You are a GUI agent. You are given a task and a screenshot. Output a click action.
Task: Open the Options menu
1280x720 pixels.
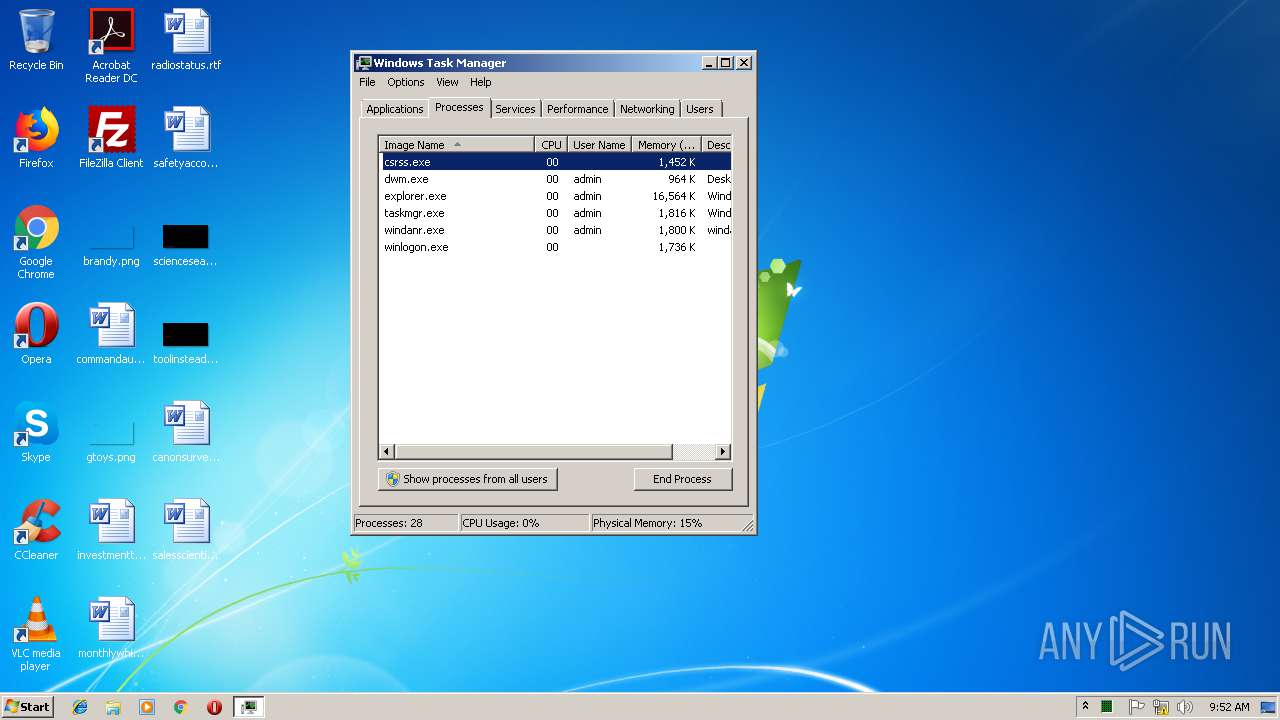406,82
